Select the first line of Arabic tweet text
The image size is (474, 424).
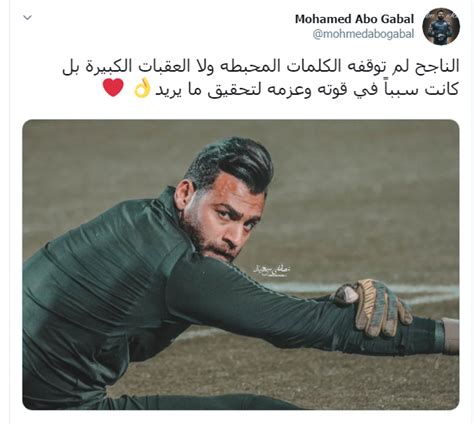pyautogui.click(x=261, y=67)
